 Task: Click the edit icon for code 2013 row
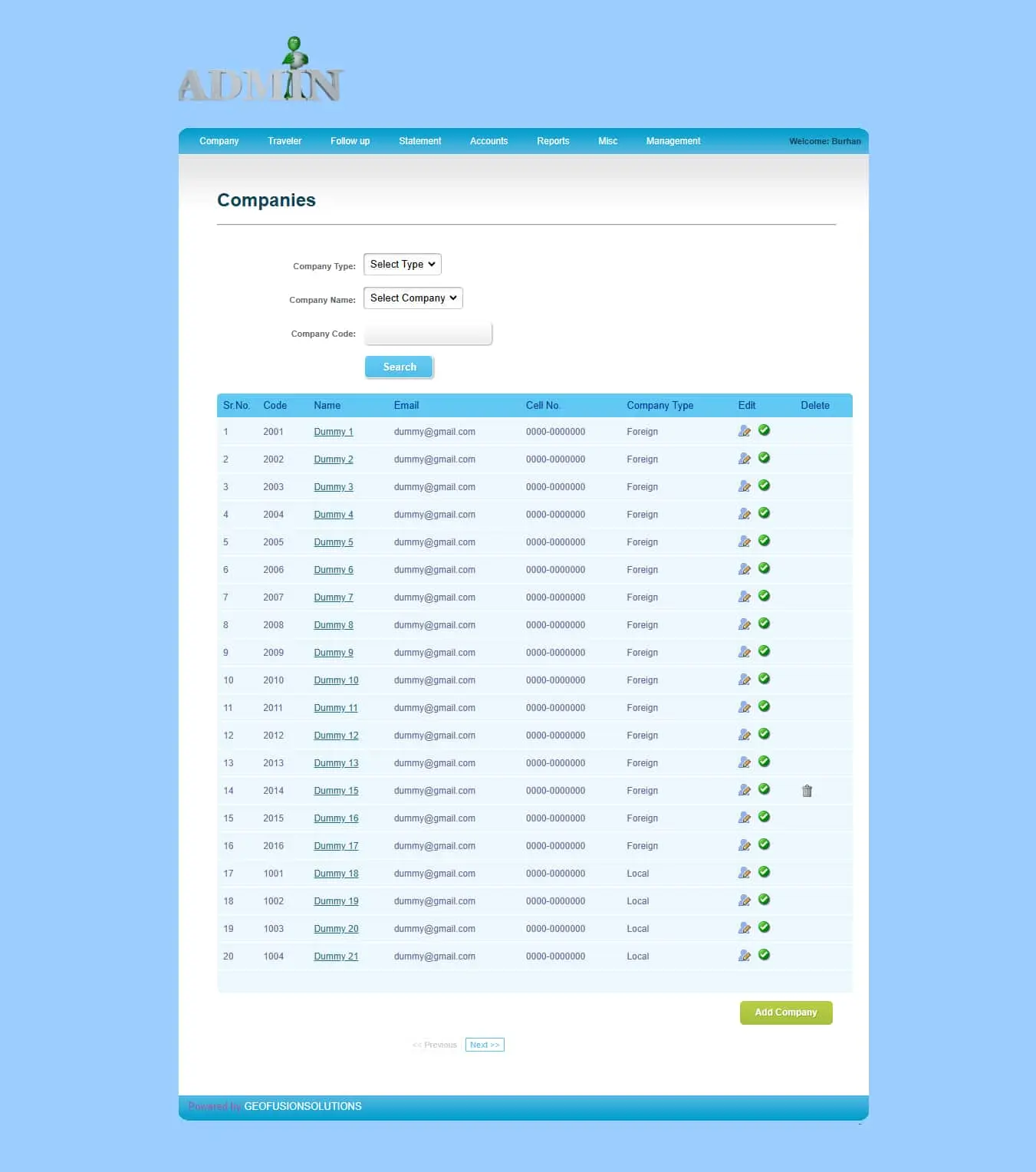click(x=744, y=762)
